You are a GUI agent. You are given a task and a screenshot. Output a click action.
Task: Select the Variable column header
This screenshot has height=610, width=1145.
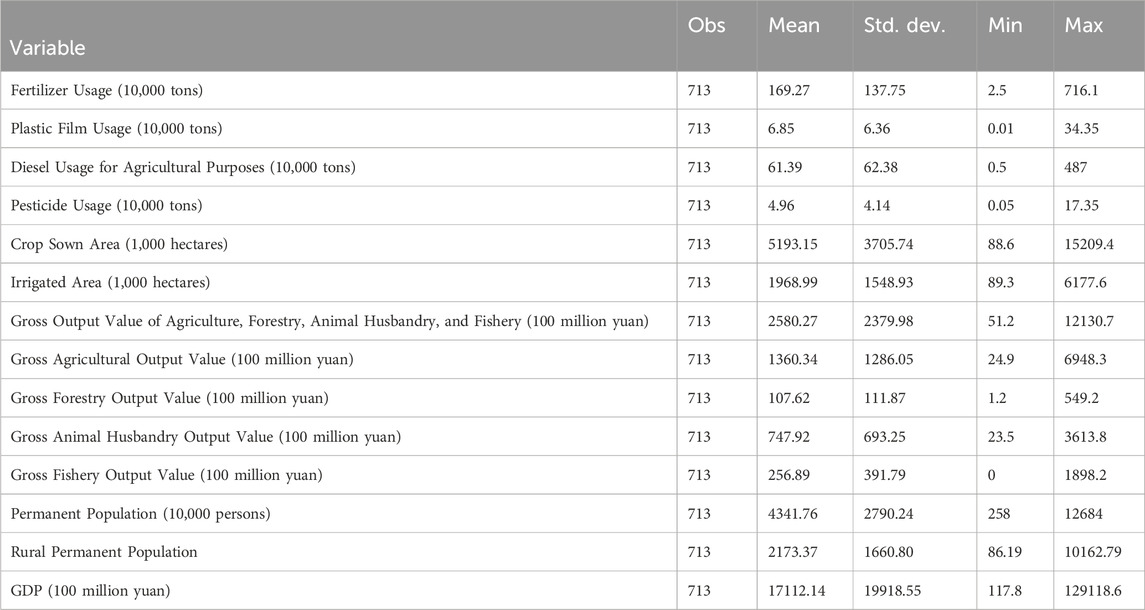click(47, 48)
